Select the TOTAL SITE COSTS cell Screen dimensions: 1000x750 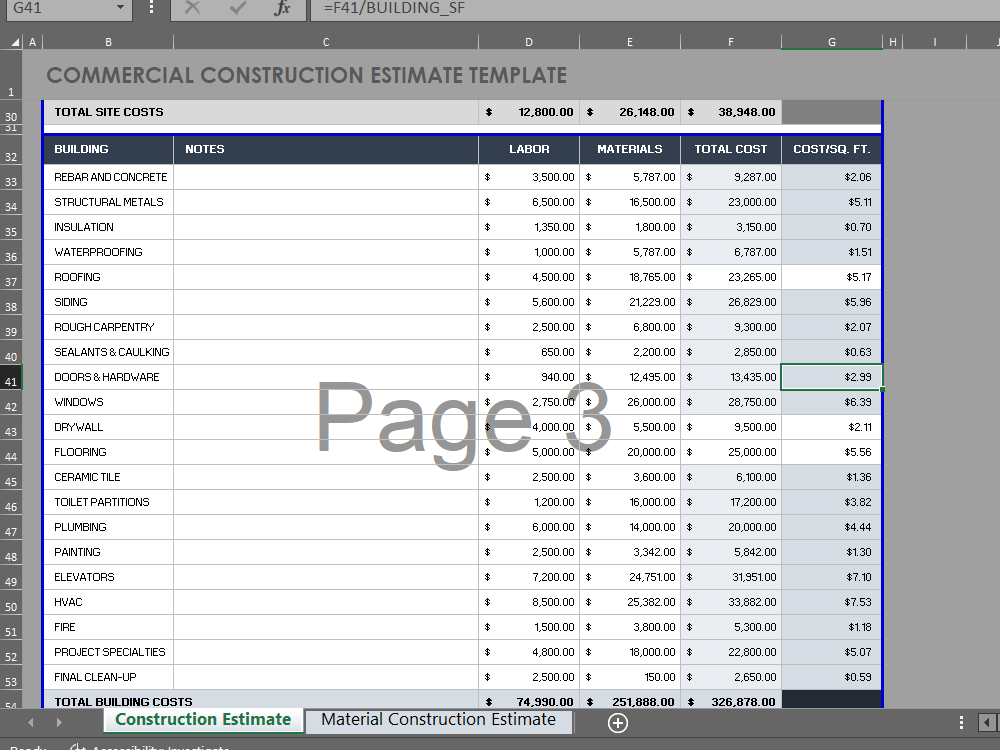[108, 112]
